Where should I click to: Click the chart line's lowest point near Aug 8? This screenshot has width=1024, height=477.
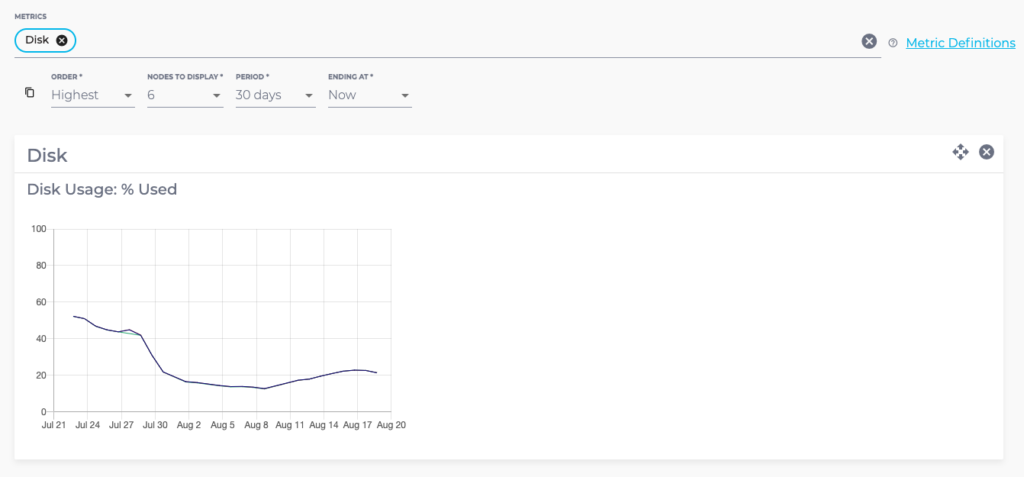[x=263, y=388]
